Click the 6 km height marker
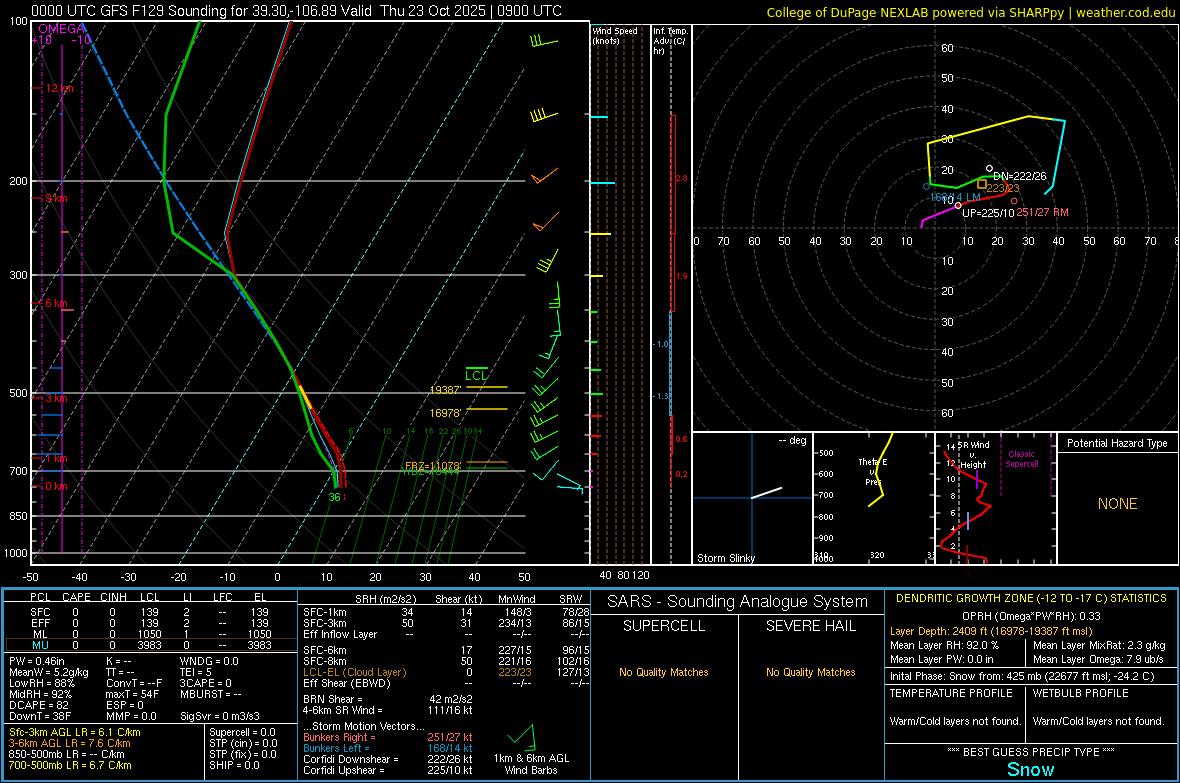This screenshot has width=1180, height=783. tap(56, 303)
